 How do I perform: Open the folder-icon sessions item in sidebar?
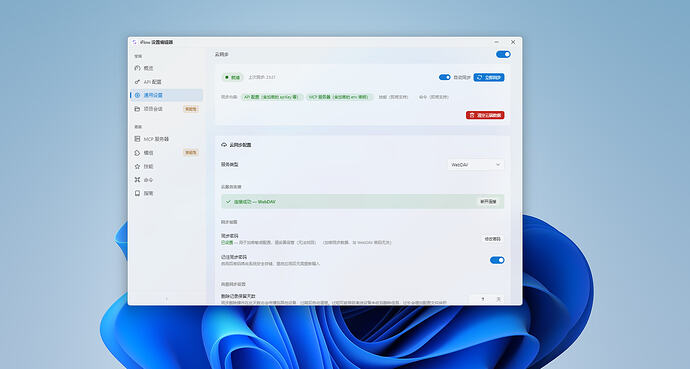(x=167, y=109)
